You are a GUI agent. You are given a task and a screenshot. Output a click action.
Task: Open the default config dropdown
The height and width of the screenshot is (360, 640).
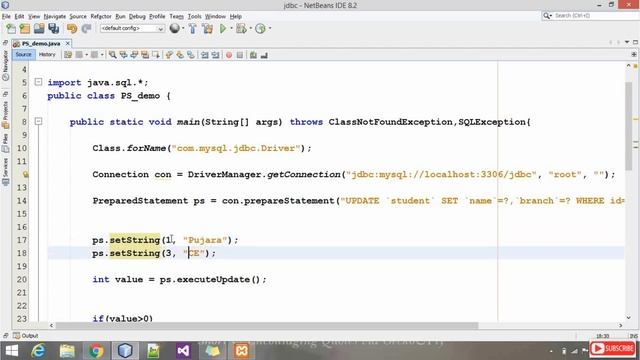click(132, 28)
